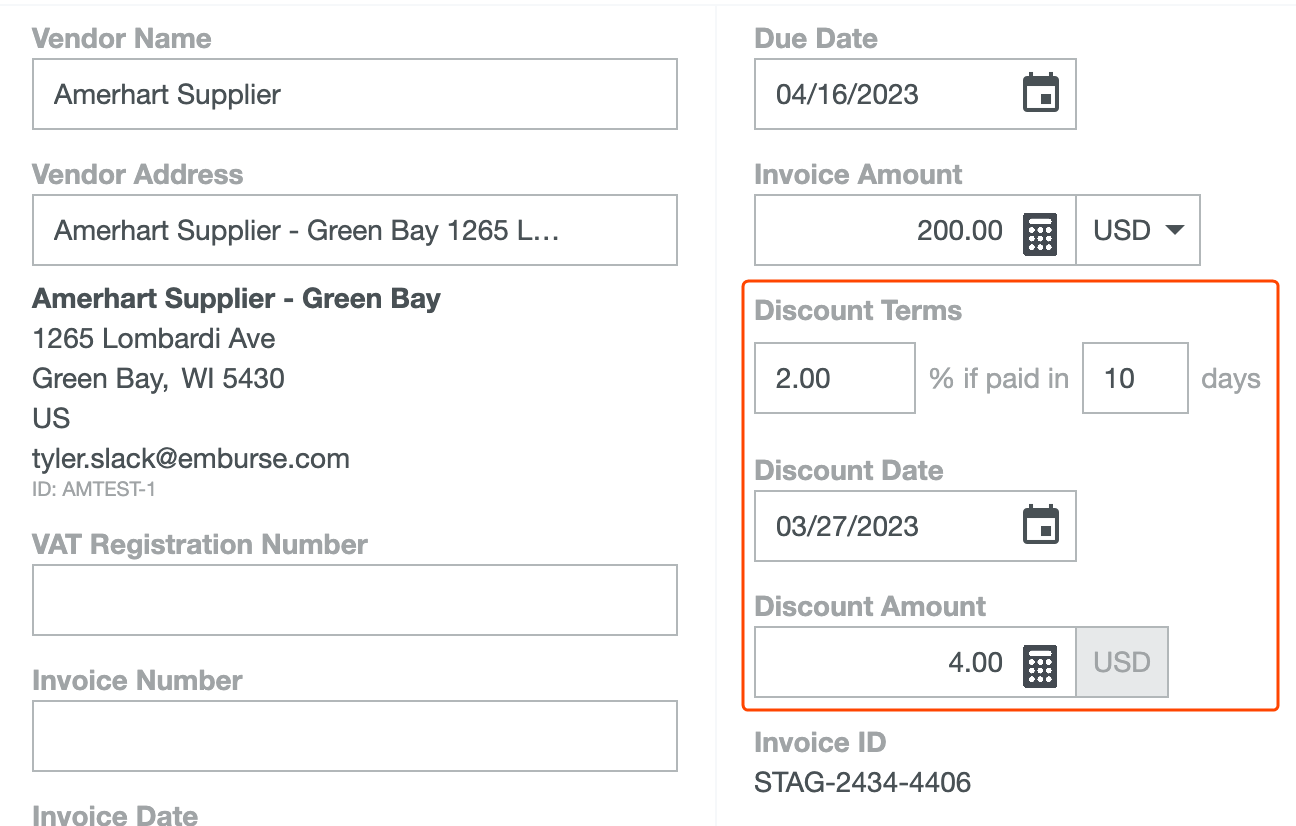
Task: Click the greyed-out USD box beside Discount Amount
Action: [1121, 663]
